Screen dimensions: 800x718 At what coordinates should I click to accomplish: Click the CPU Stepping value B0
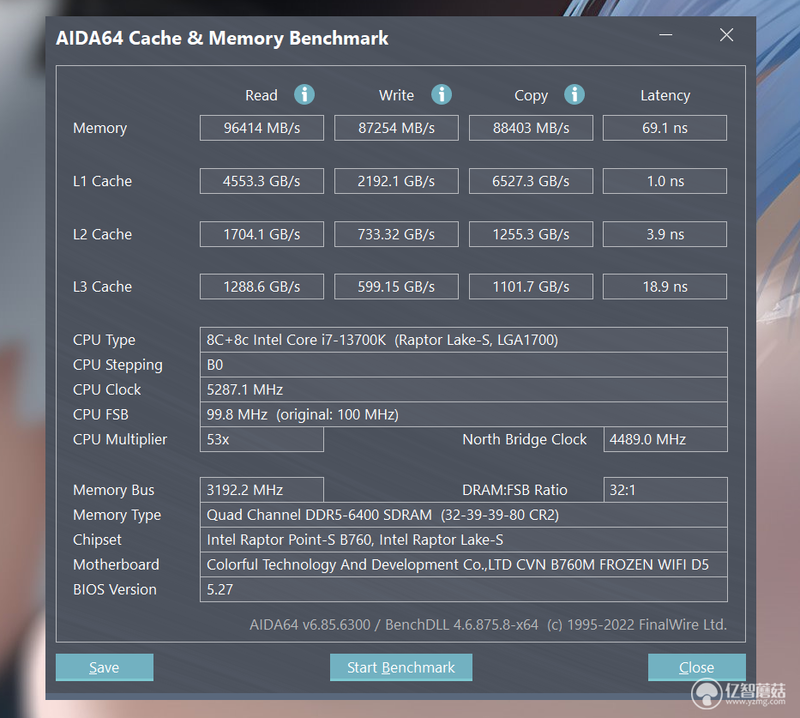pyautogui.click(x=464, y=365)
